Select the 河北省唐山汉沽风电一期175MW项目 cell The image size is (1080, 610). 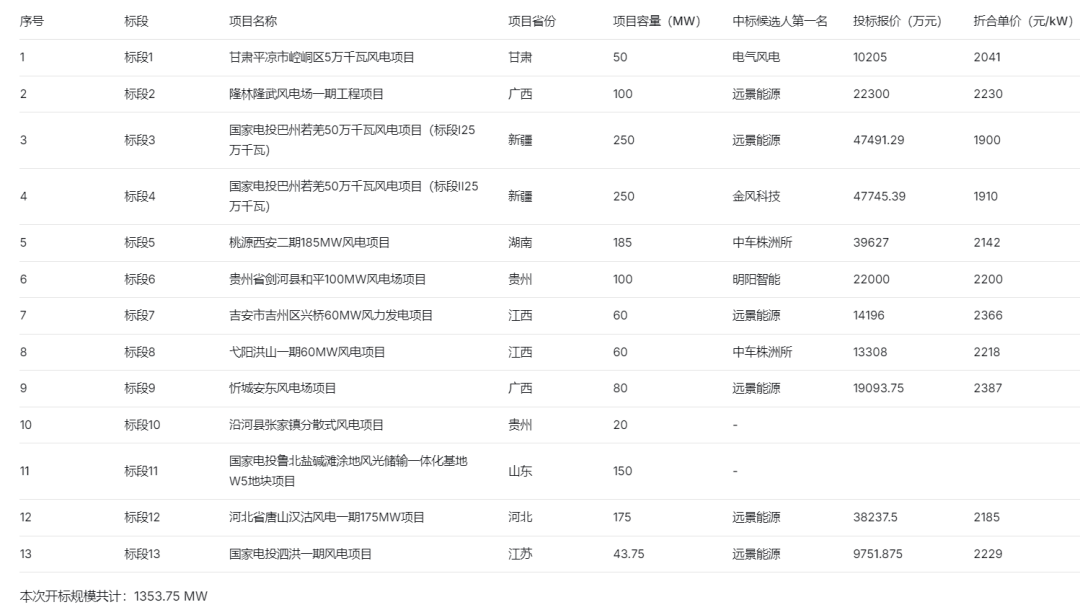327,517
